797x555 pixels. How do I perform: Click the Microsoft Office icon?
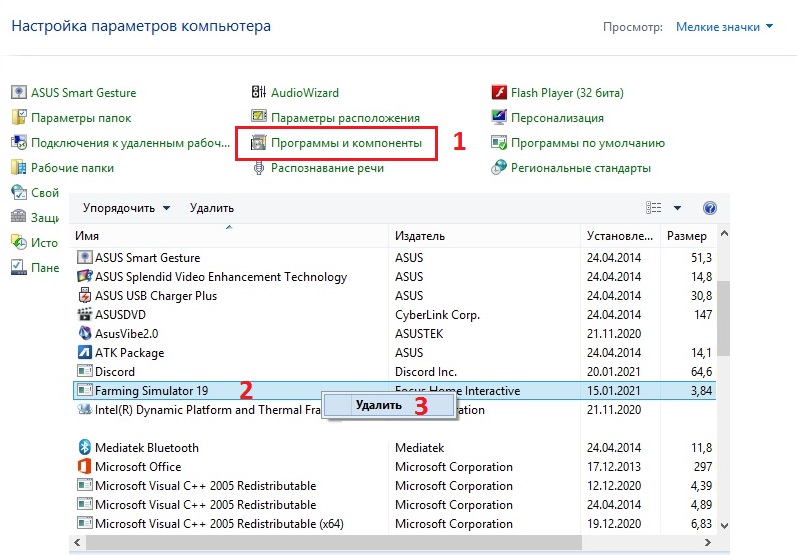click(84, 466)
